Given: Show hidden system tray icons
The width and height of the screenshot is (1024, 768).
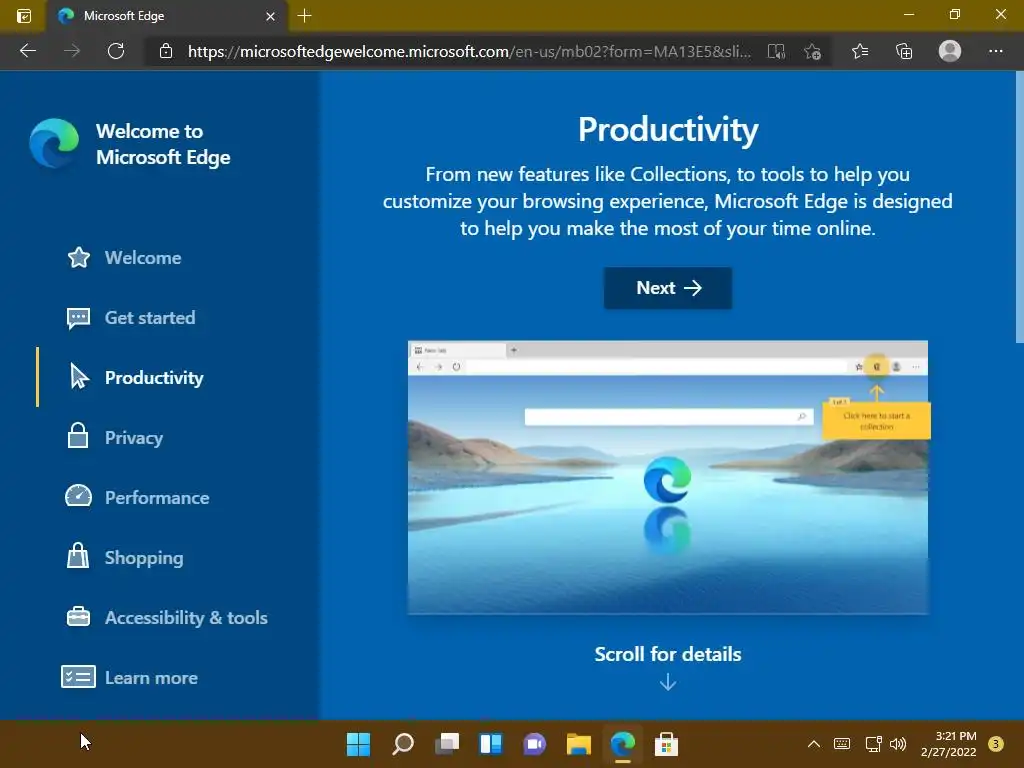Looking at the screenshot, I should click(814, 744).
